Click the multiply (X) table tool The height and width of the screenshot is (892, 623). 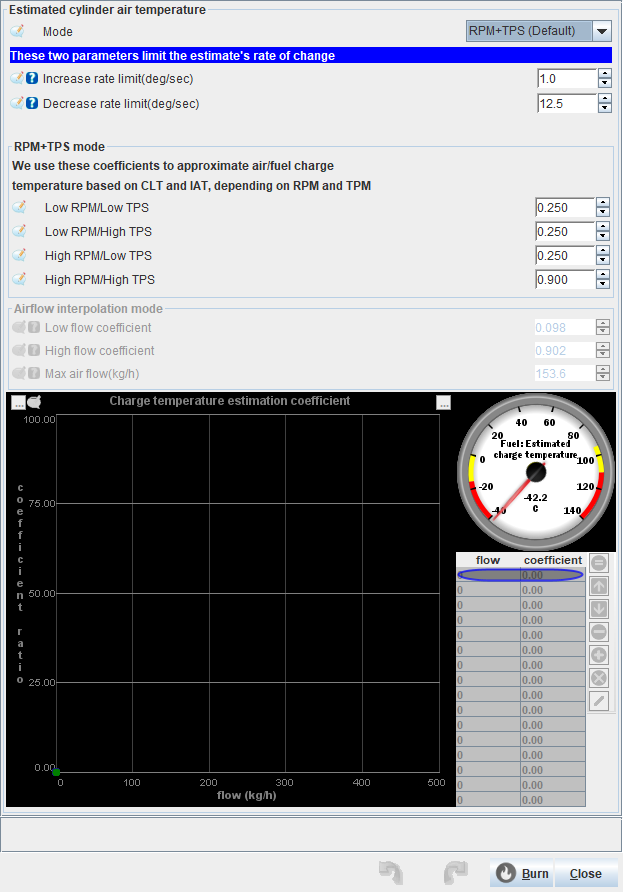click(x=599, y=678)
